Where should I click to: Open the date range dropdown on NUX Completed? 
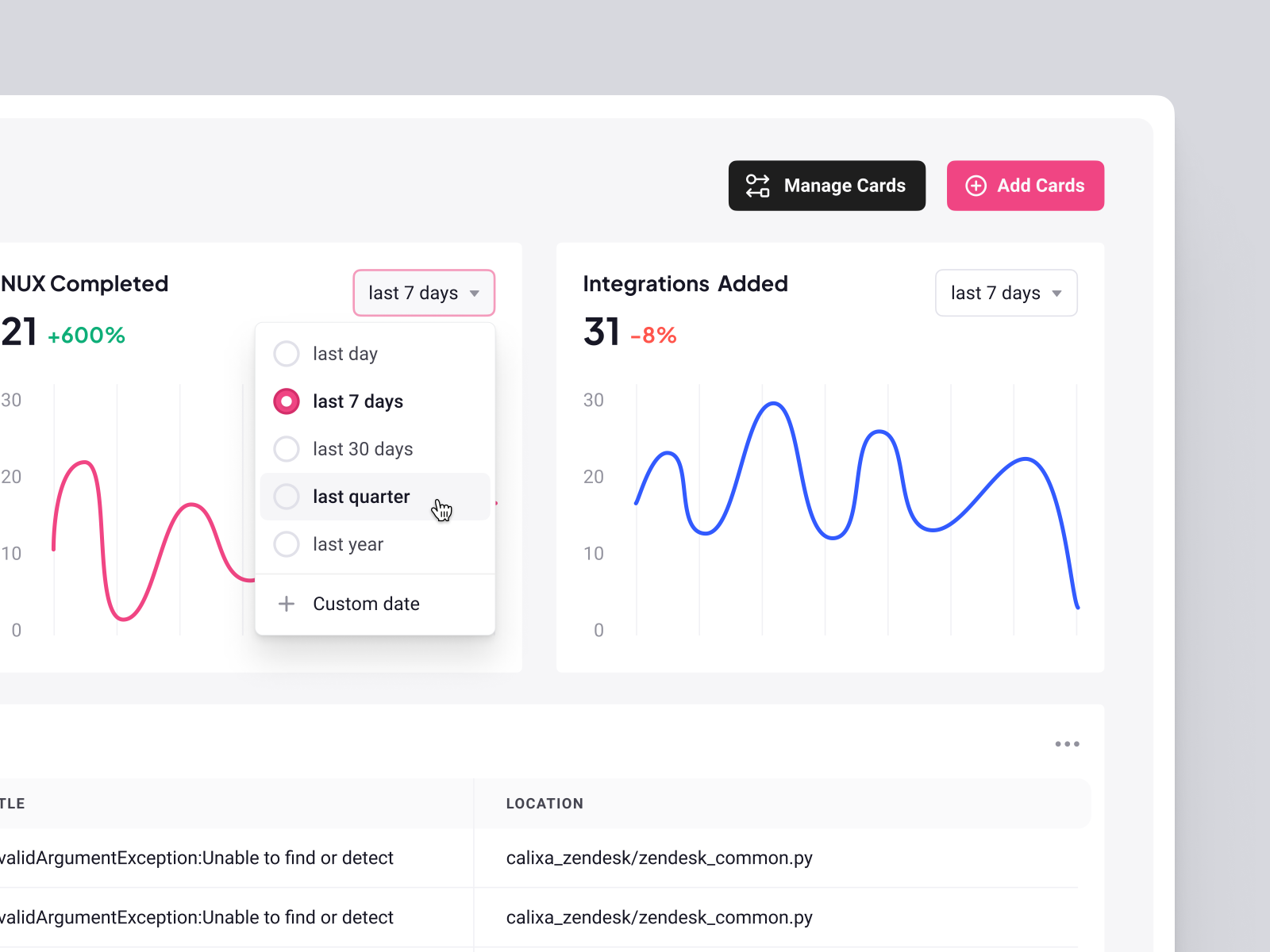[x=424, y=293]
